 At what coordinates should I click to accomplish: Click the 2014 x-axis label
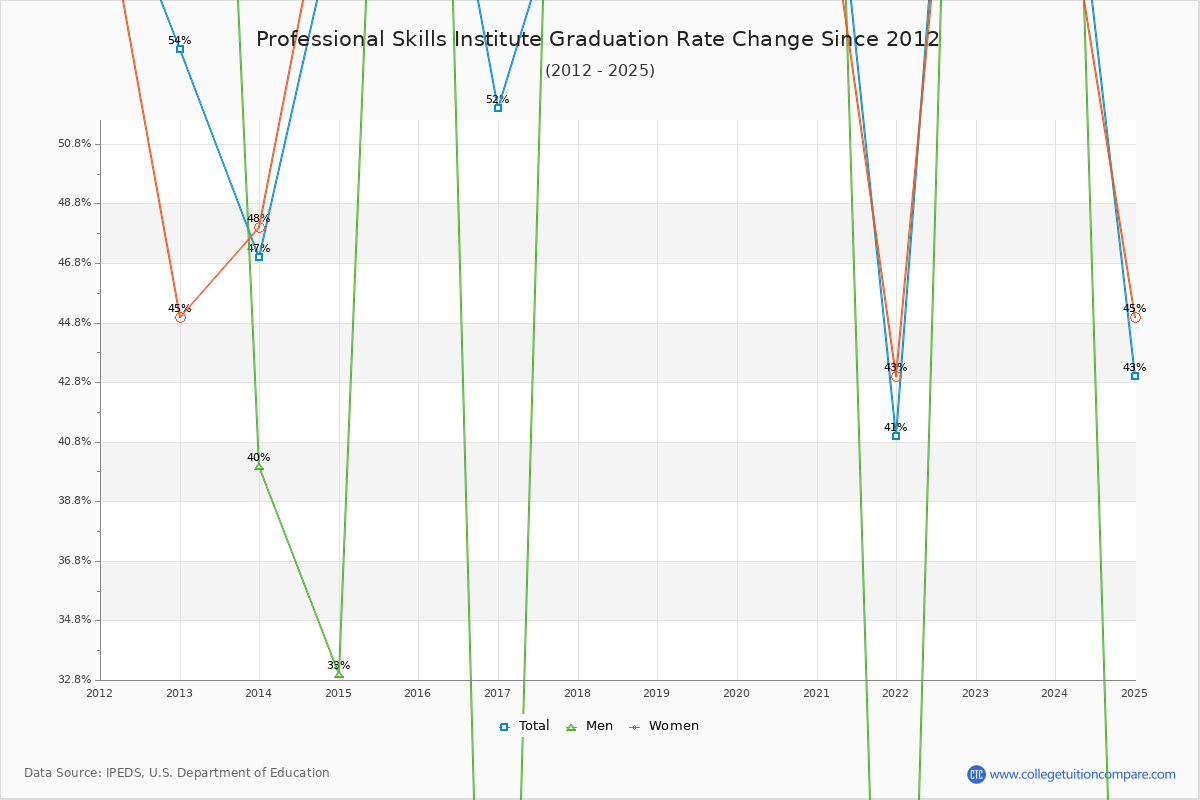click(x=259, y=693)
